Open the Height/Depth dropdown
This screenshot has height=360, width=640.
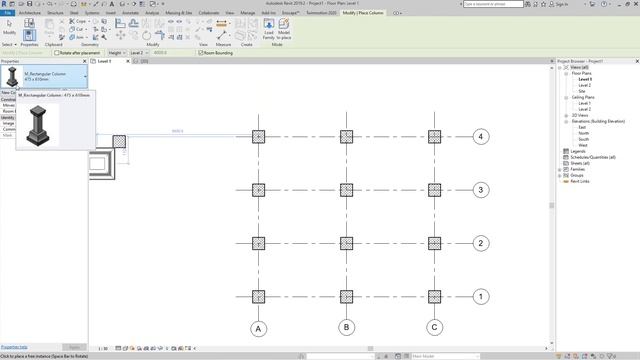[x=117, y=53]
